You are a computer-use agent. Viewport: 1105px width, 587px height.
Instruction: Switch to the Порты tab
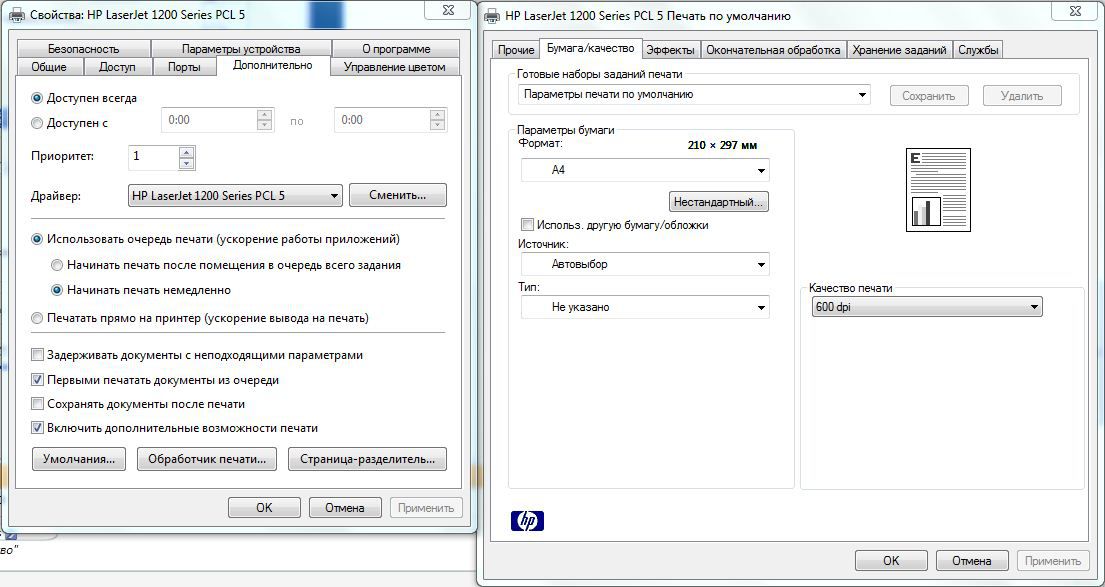click(184, 67)
